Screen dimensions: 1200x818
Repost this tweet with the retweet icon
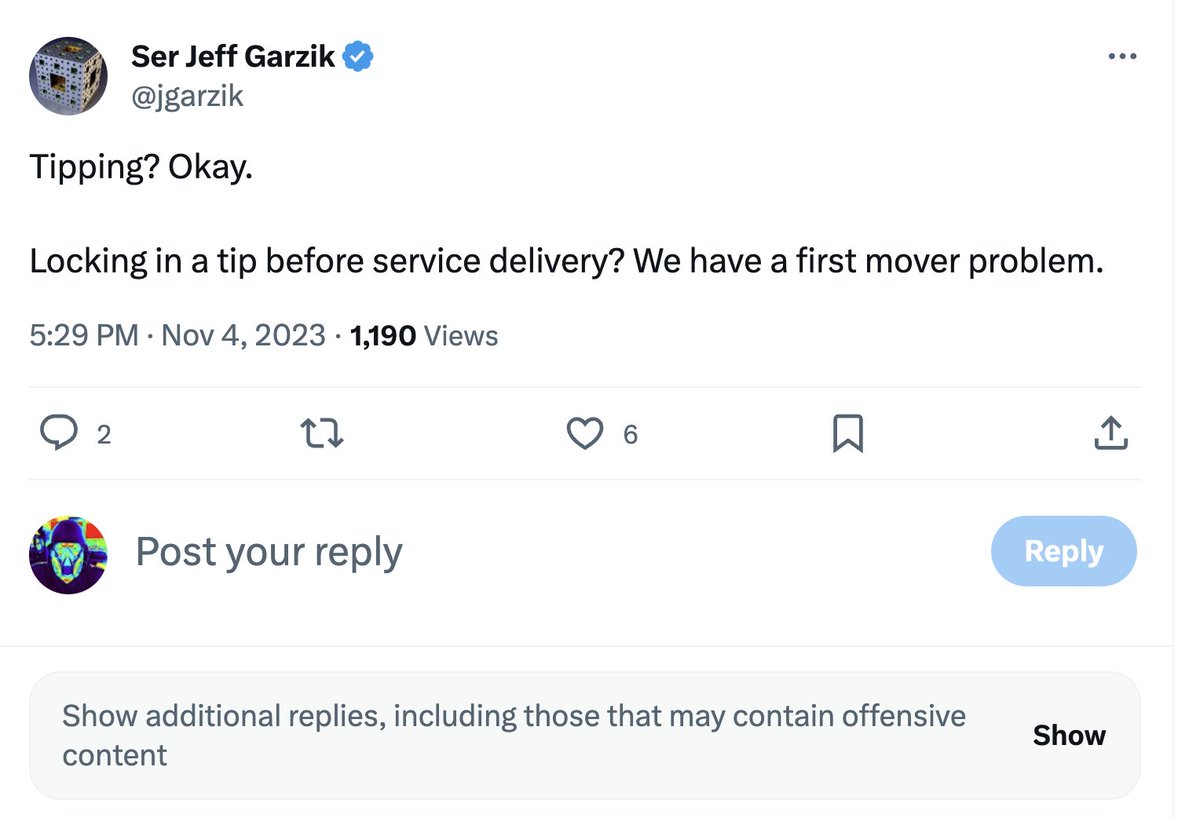pos(323,433)
